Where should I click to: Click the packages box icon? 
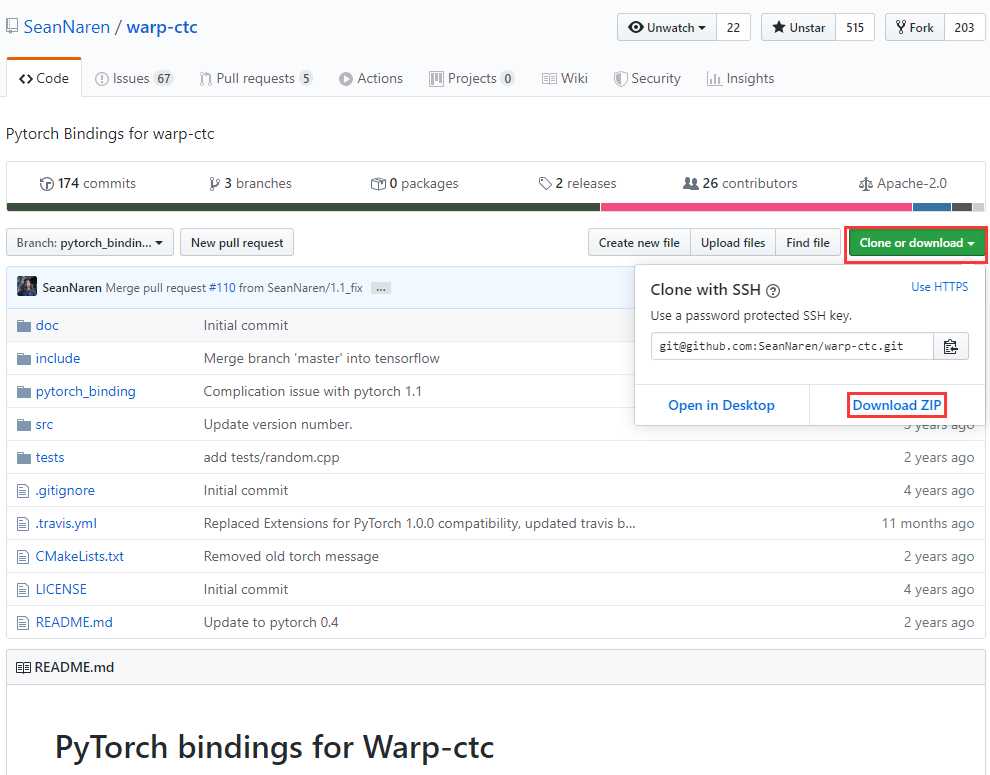(378, 184)
